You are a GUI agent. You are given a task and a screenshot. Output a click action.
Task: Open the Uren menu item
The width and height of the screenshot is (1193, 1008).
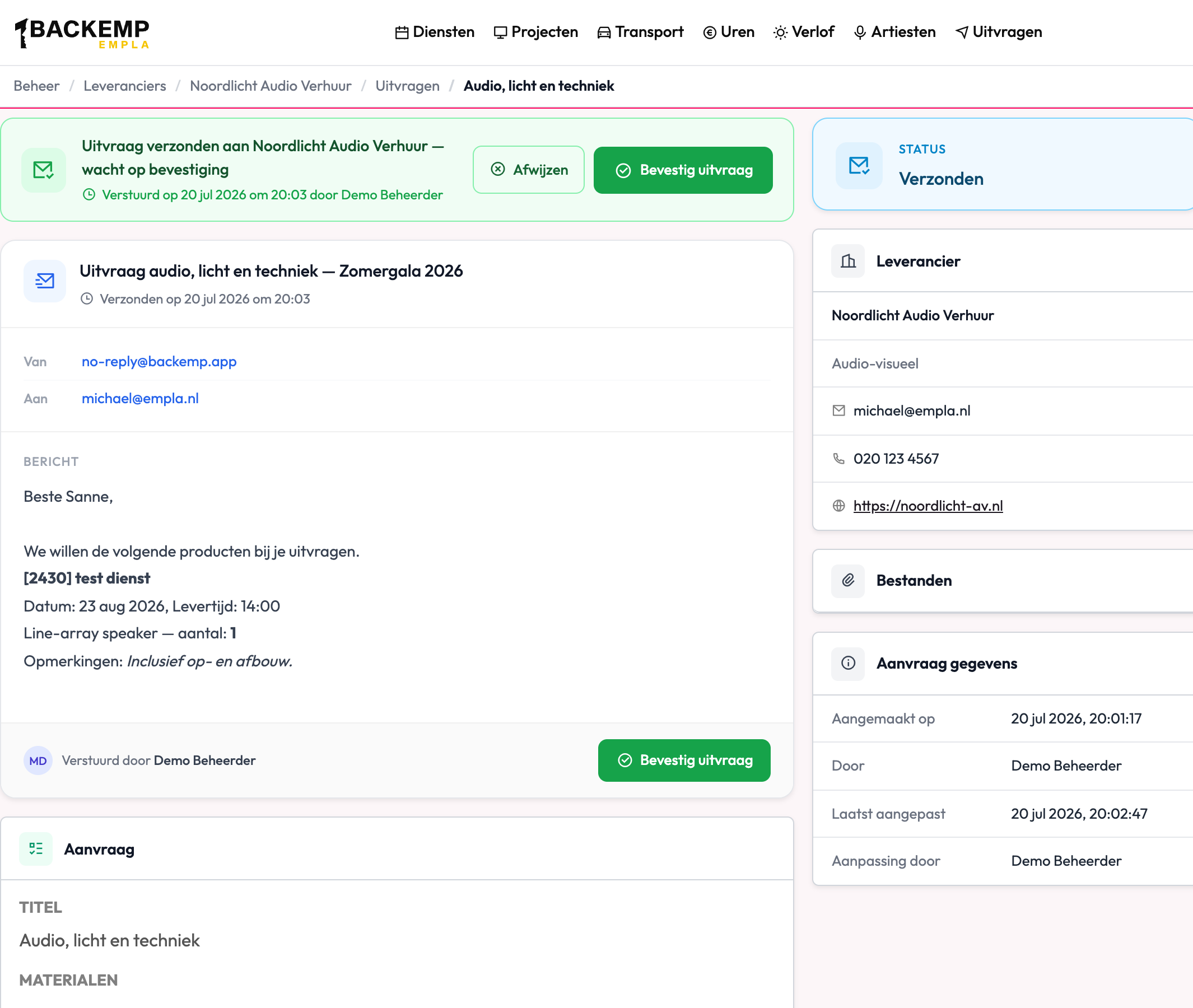coord(729,32)
